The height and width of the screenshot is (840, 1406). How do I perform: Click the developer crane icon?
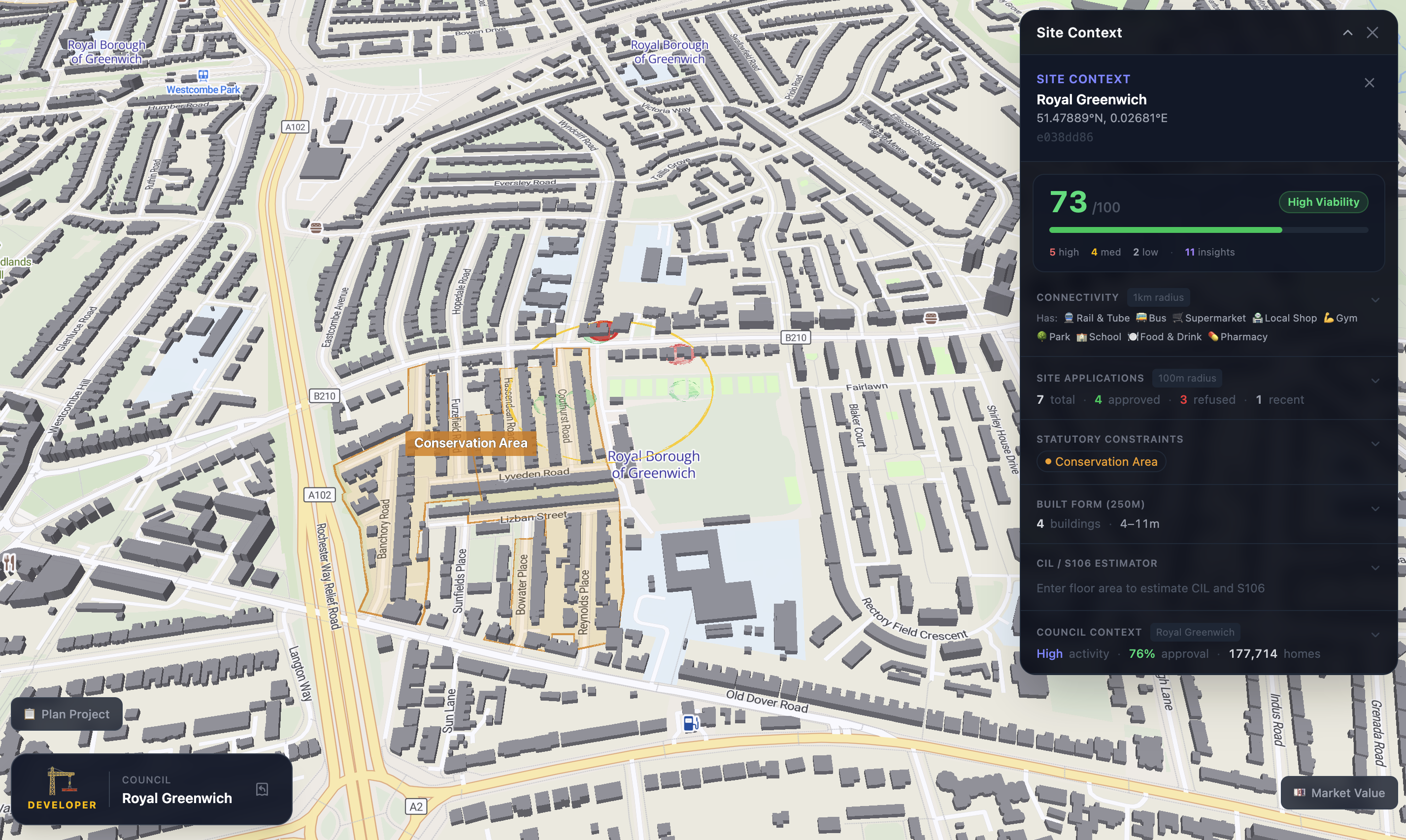62,781
